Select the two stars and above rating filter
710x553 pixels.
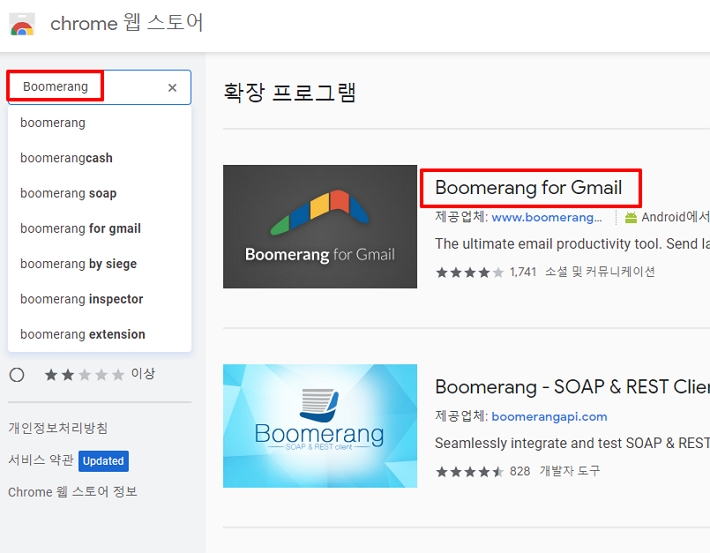click(x=17, y=375)
